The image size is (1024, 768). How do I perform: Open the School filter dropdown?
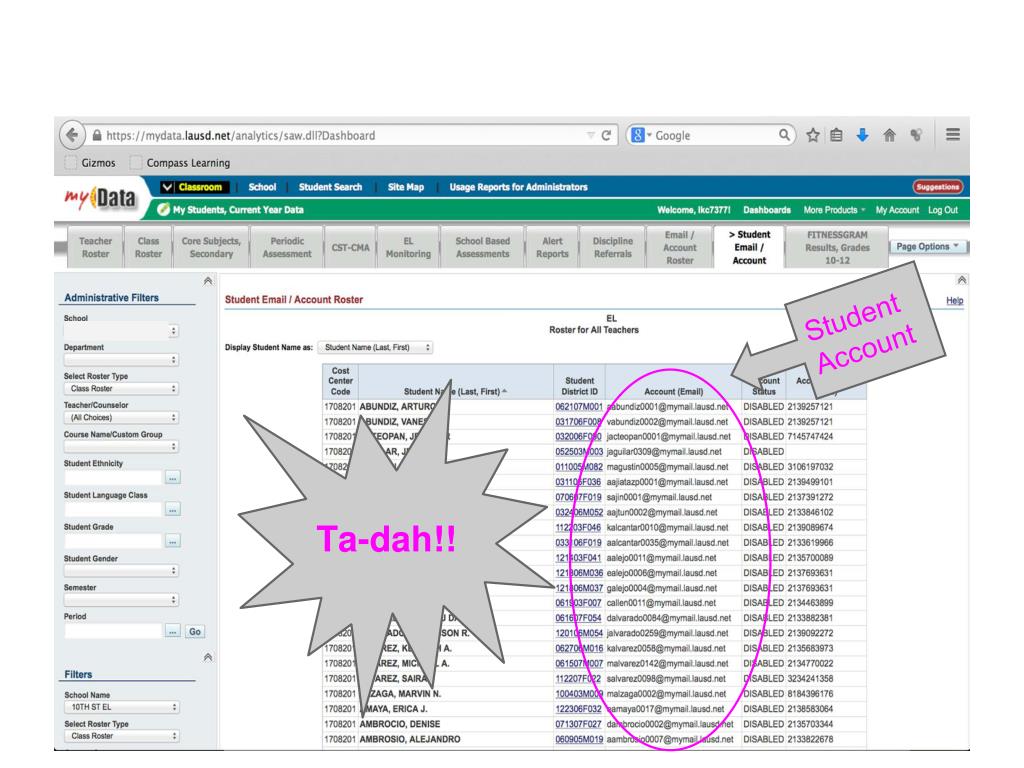(121, 331)
